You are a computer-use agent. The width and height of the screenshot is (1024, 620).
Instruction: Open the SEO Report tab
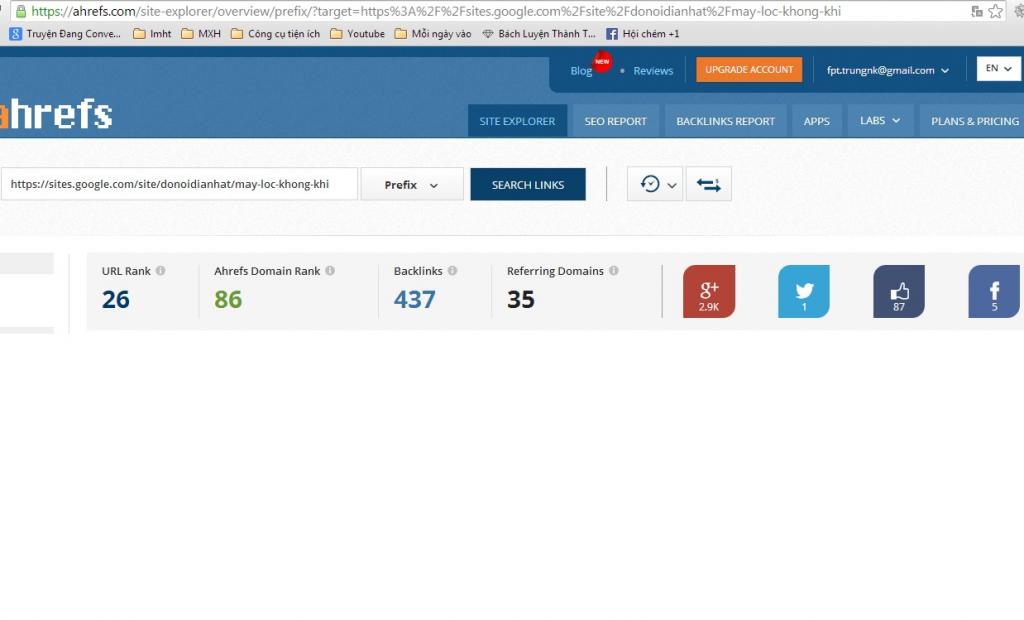(615, 121)
